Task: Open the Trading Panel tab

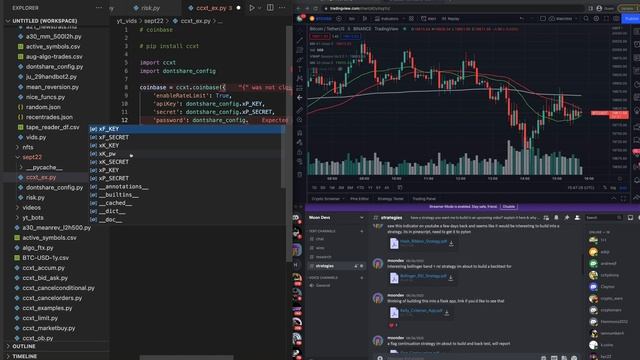Action: tap(424, 199)
